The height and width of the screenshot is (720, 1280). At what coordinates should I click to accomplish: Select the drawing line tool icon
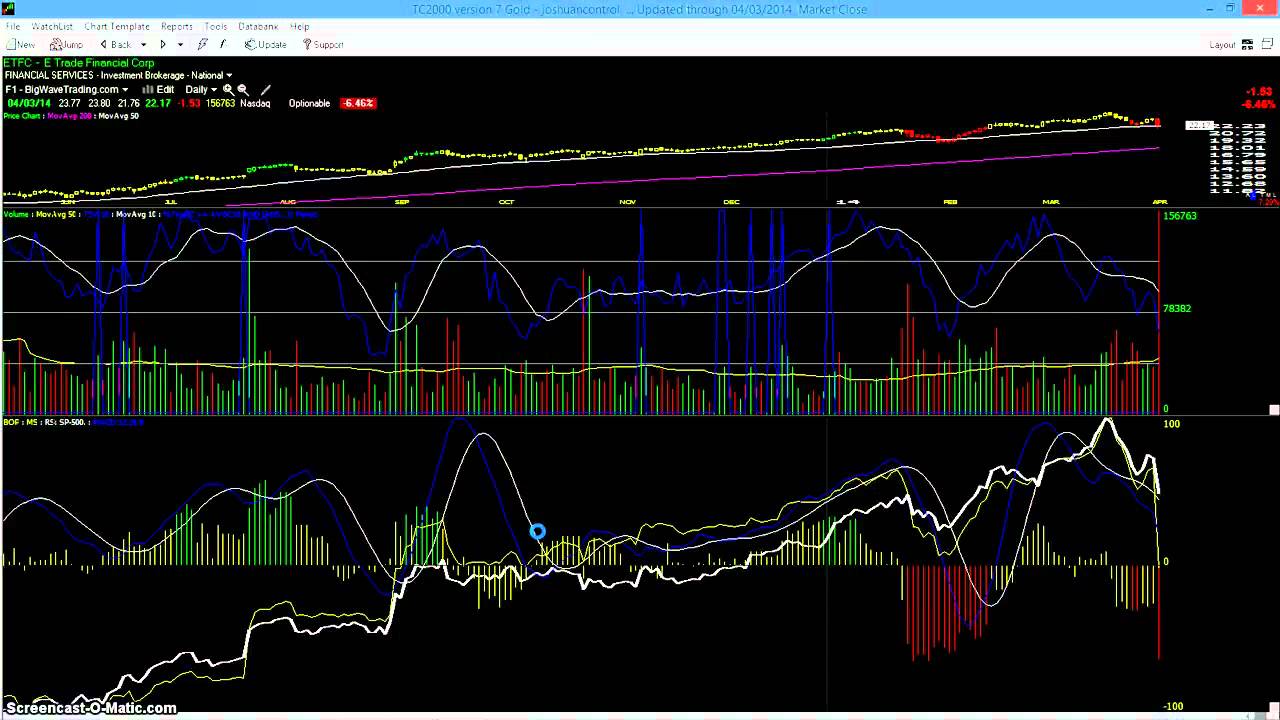(x=265, y=89)
